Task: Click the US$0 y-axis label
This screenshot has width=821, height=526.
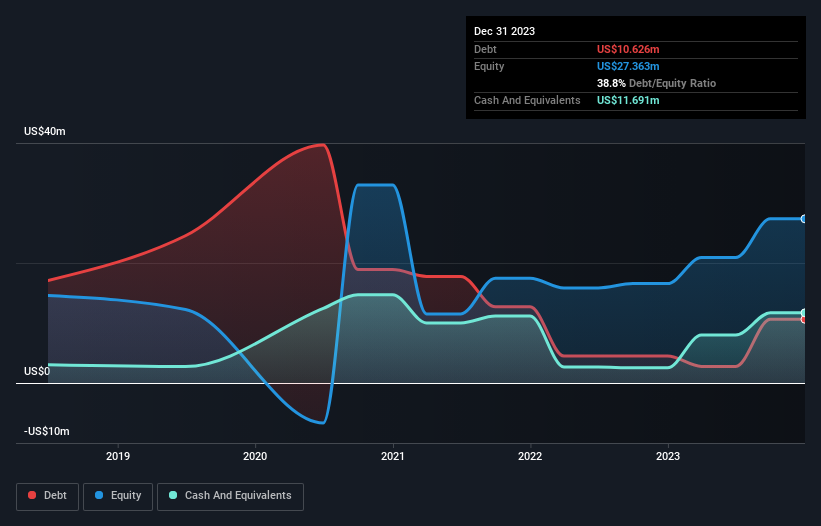Action: tap(37, 372)
